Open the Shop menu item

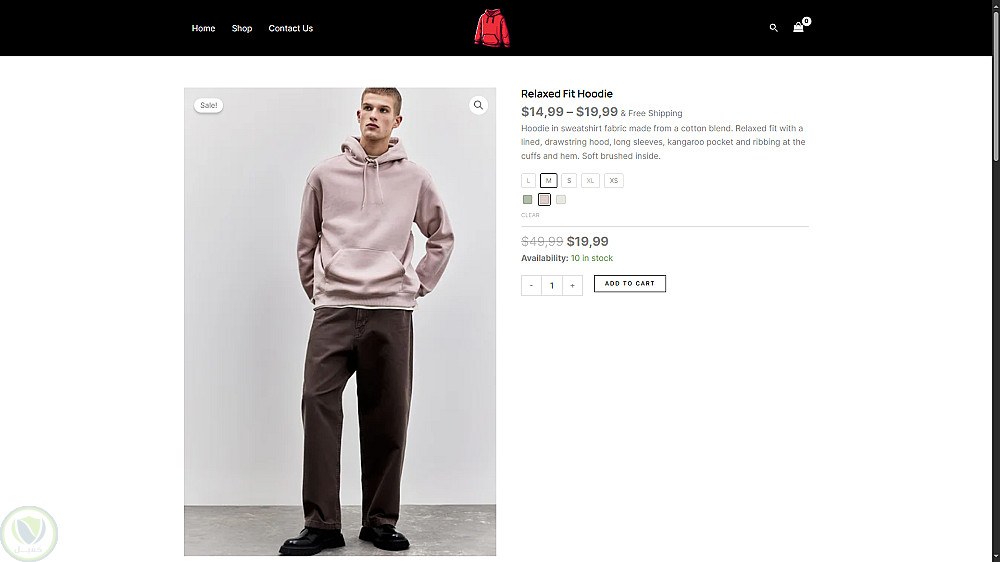point(242,28)
